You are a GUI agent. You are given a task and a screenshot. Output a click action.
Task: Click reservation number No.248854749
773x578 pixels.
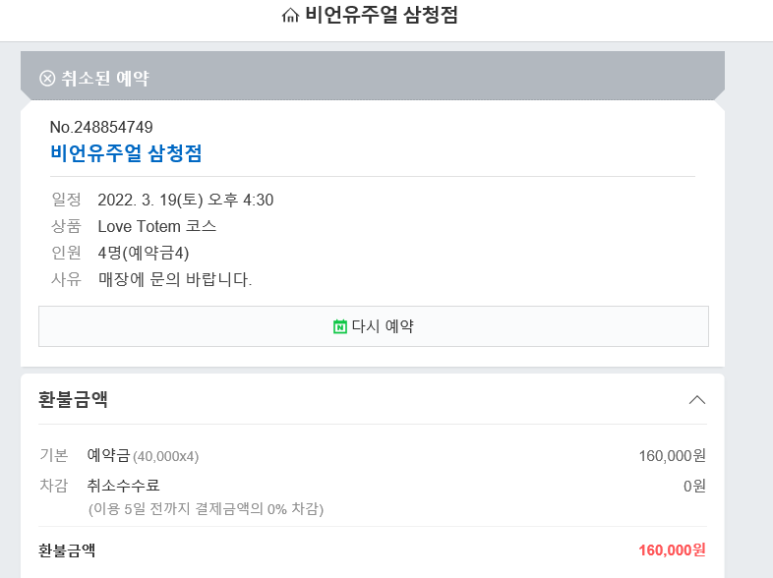tap(101, 127)
